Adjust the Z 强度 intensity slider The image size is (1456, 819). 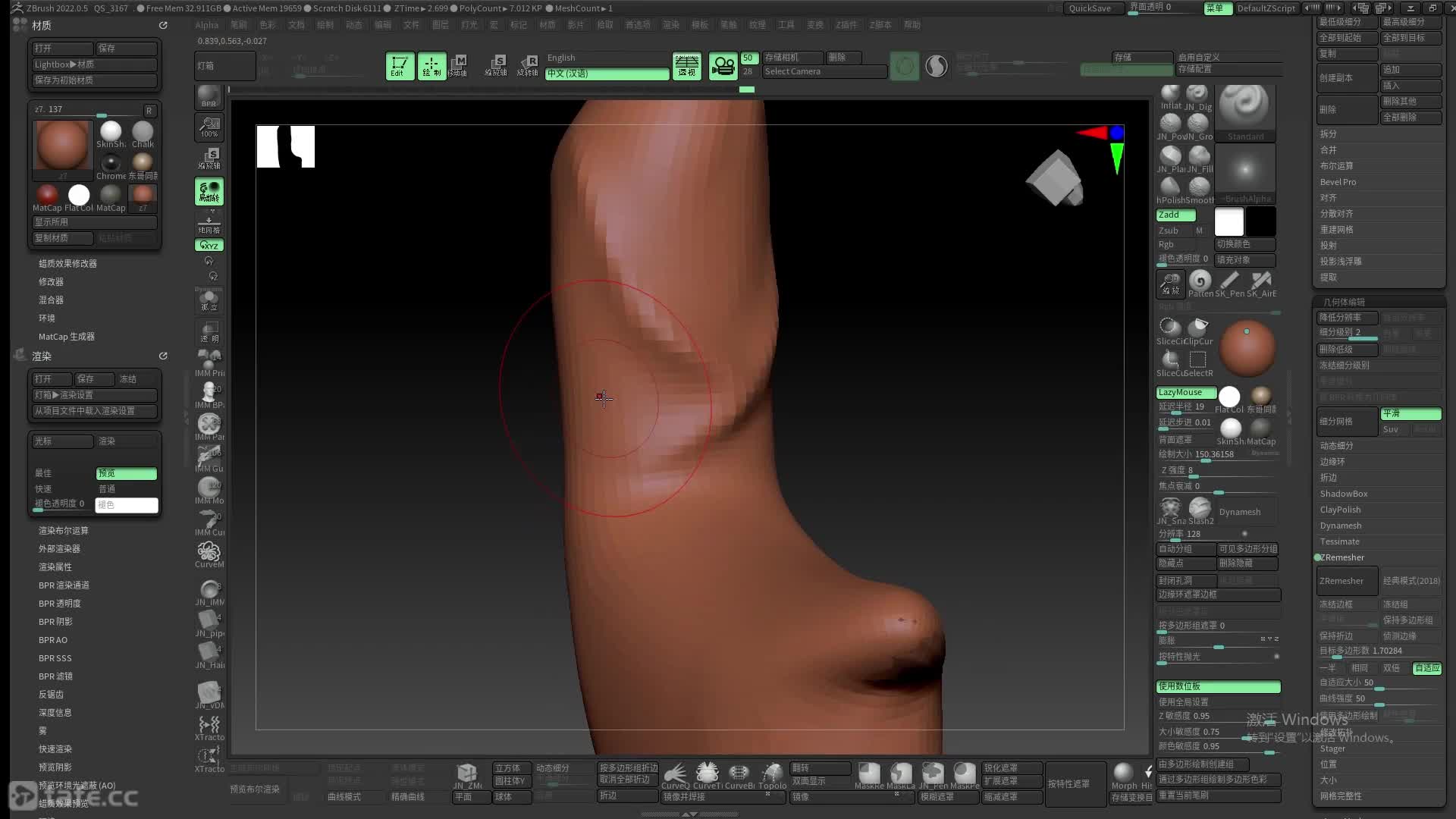click(1218, 471)
